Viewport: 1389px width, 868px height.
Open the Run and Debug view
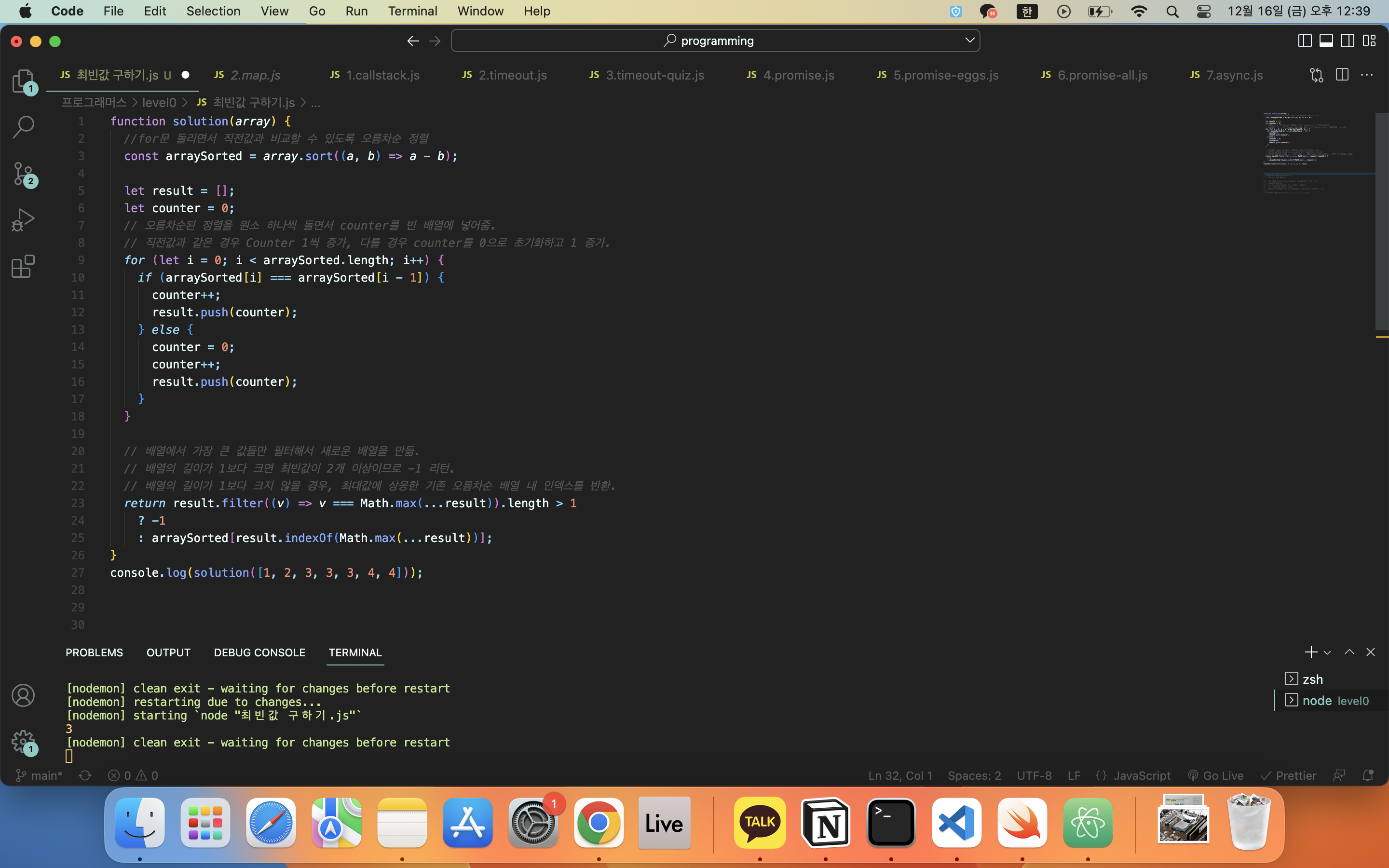tap(23, 220)
